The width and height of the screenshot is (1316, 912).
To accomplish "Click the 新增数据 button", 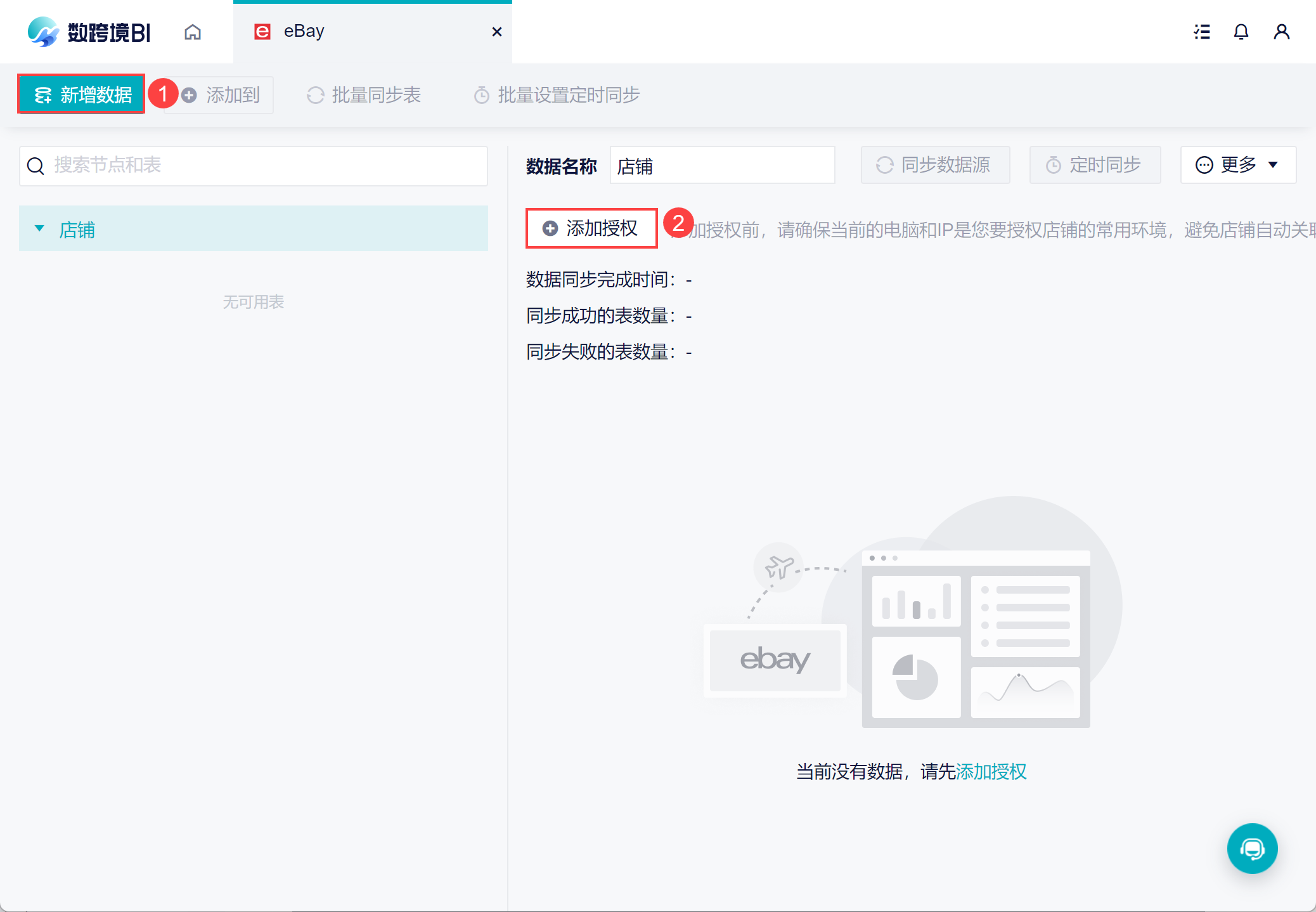I will point(82,94).
